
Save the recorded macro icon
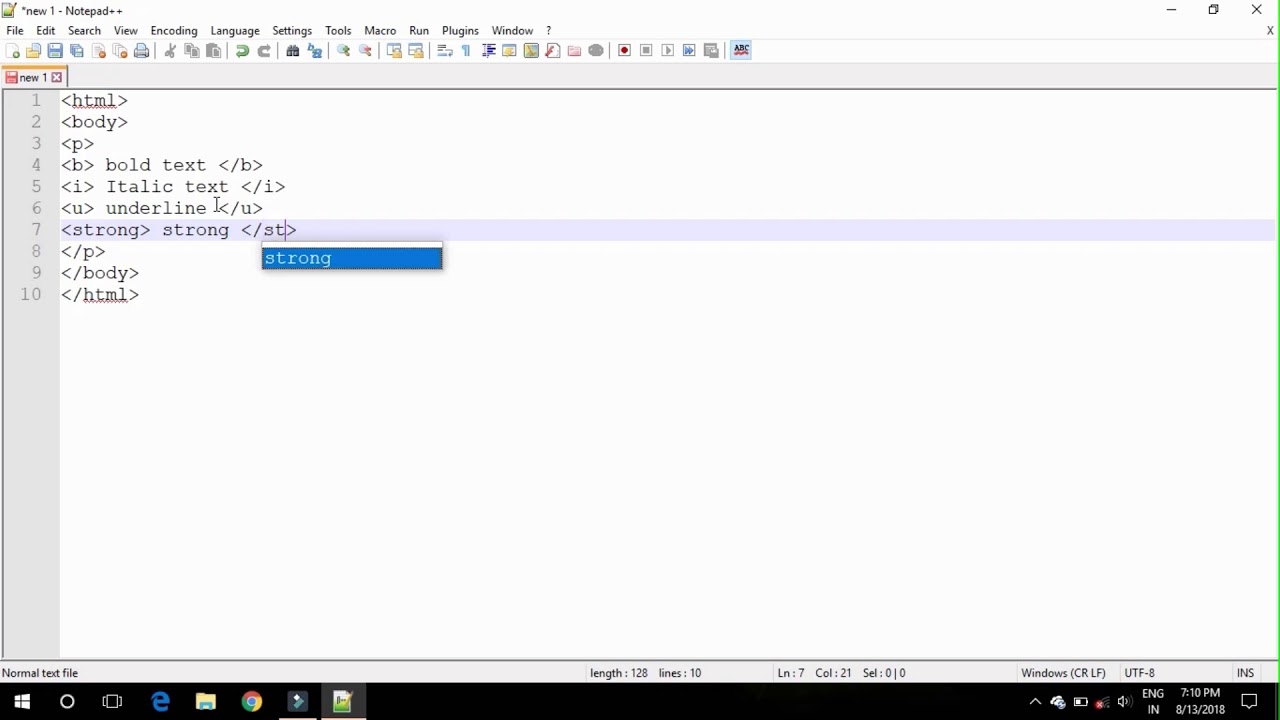tap(711, 51)
